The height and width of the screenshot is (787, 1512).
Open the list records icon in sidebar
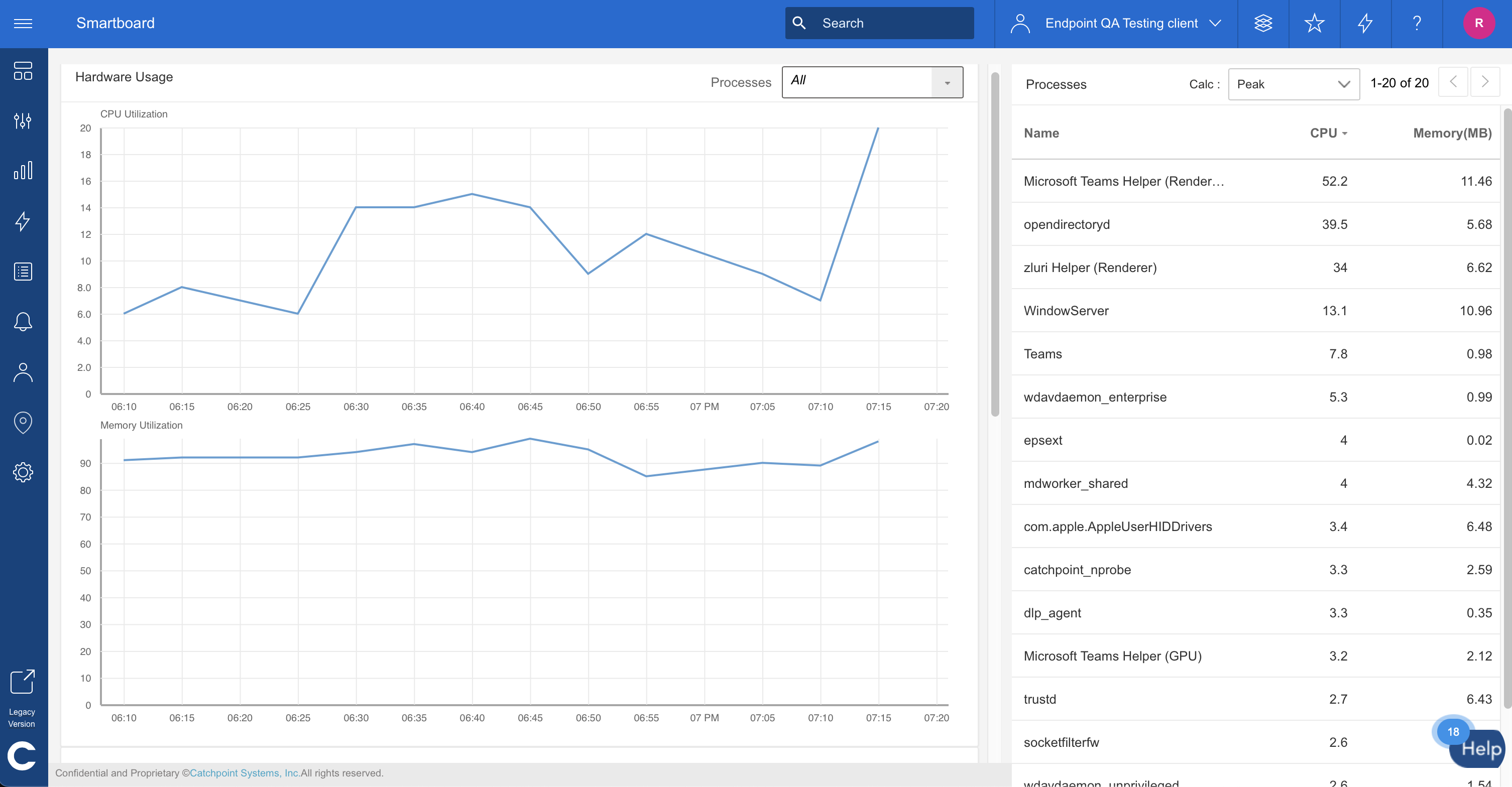pyautogui.click(x=23, y=271)
